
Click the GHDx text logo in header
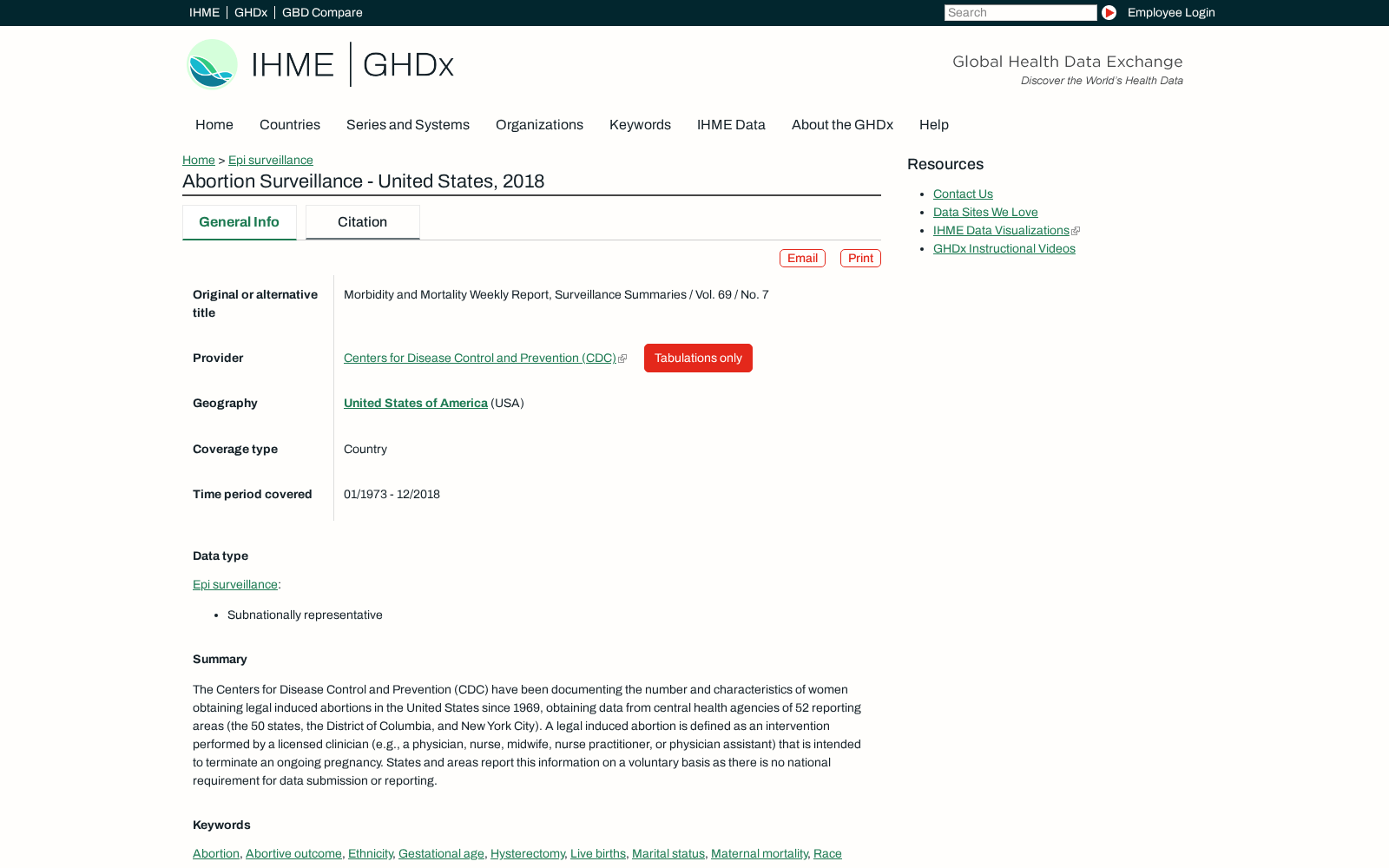tap(408, 65)
